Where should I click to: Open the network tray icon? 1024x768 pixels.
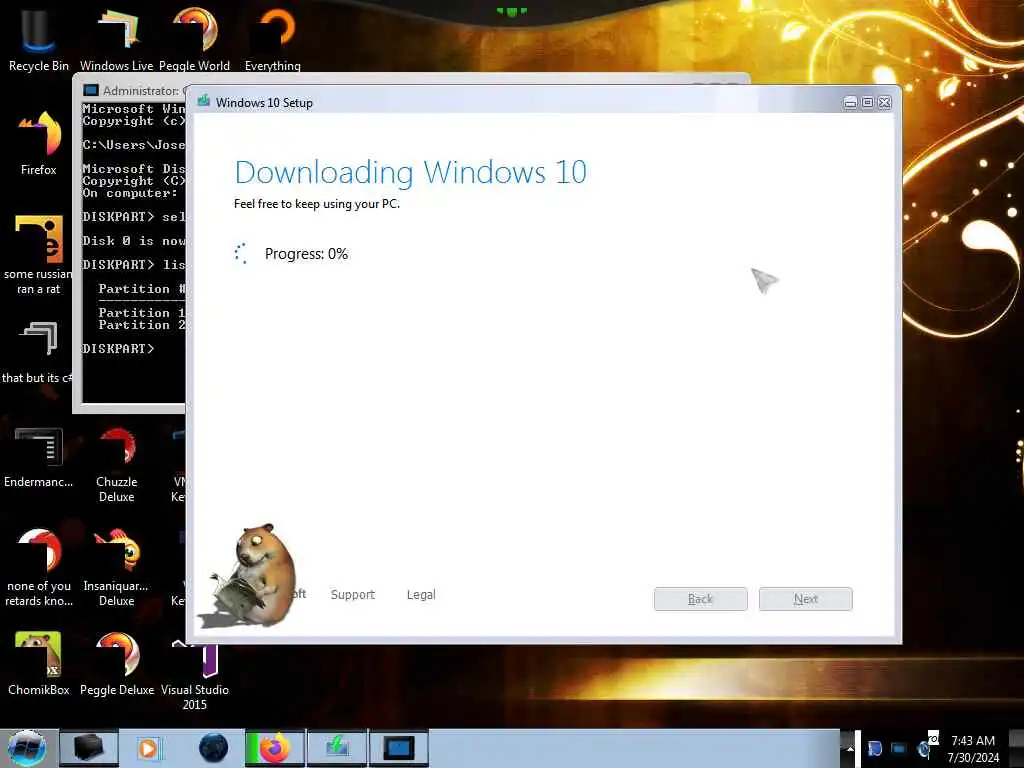click(899, 748)
